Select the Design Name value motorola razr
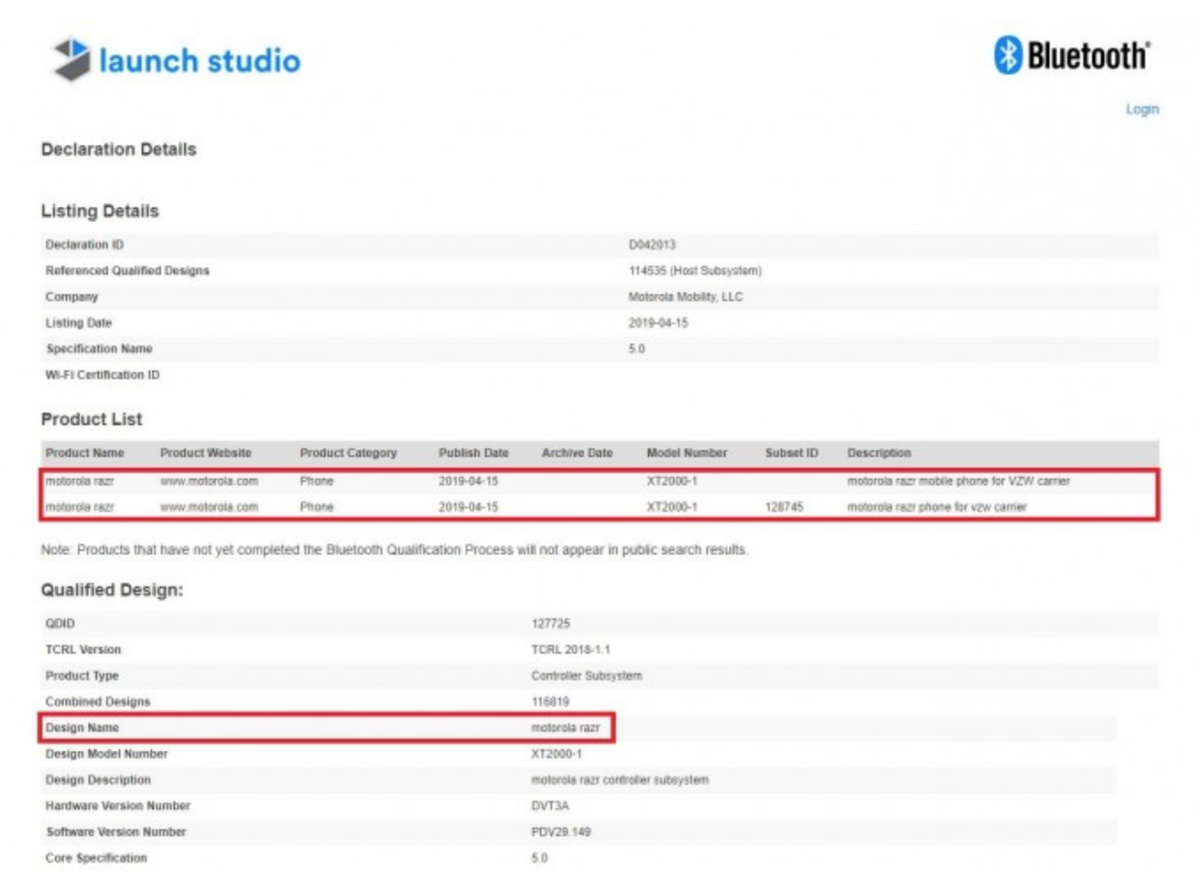This screenshot has width=1200, height=877. (x=566, y=727)
